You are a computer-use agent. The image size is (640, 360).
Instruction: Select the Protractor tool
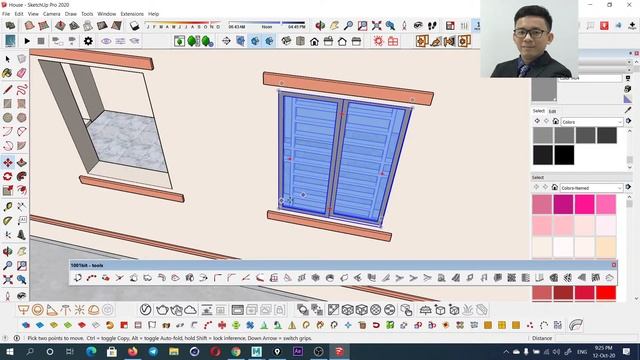coord(7,221)
